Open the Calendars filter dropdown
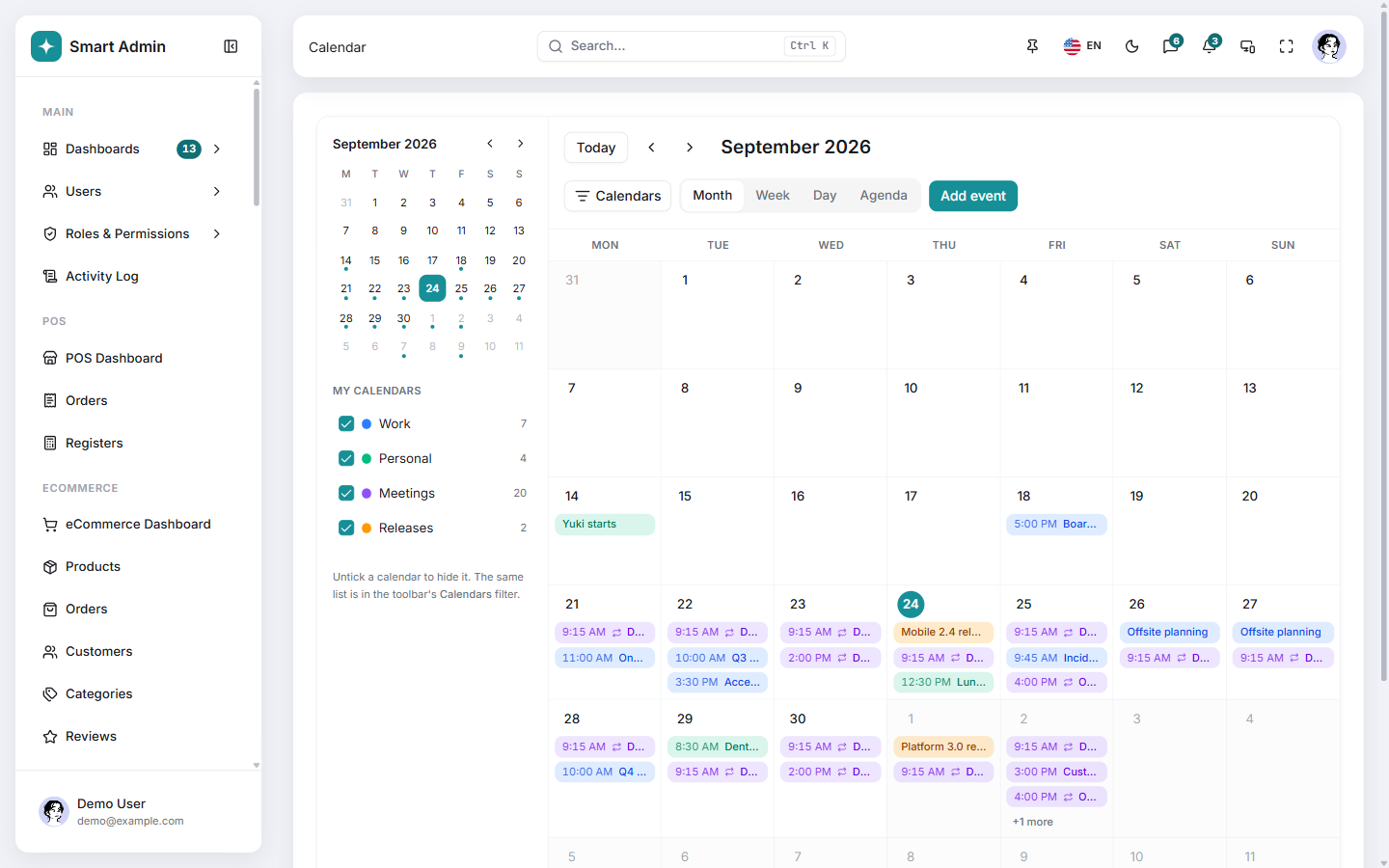Image resolution: width=1389 pixels, height=868 pixels. coord(617,196)
